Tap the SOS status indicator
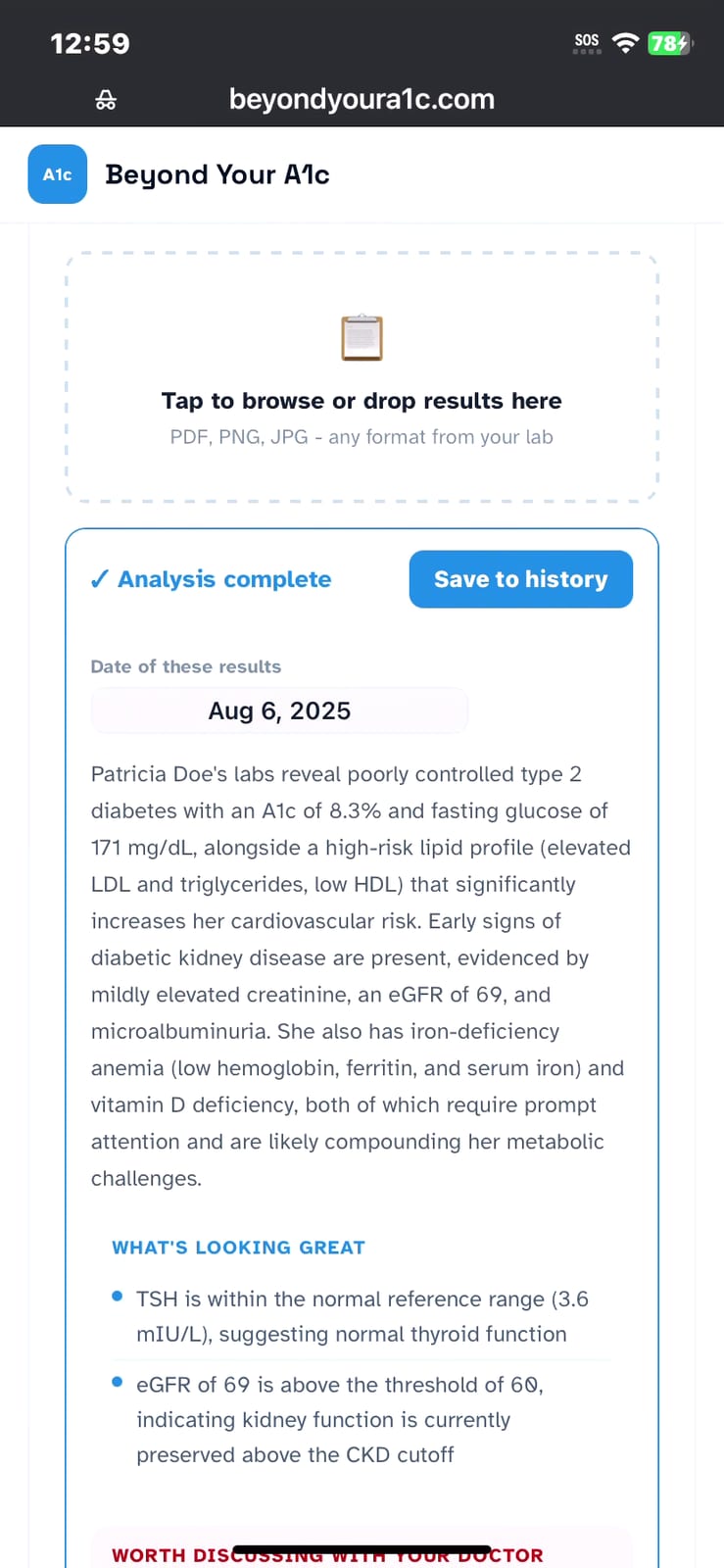Viewport: 724px width, 1568px height. coord(587,42)
